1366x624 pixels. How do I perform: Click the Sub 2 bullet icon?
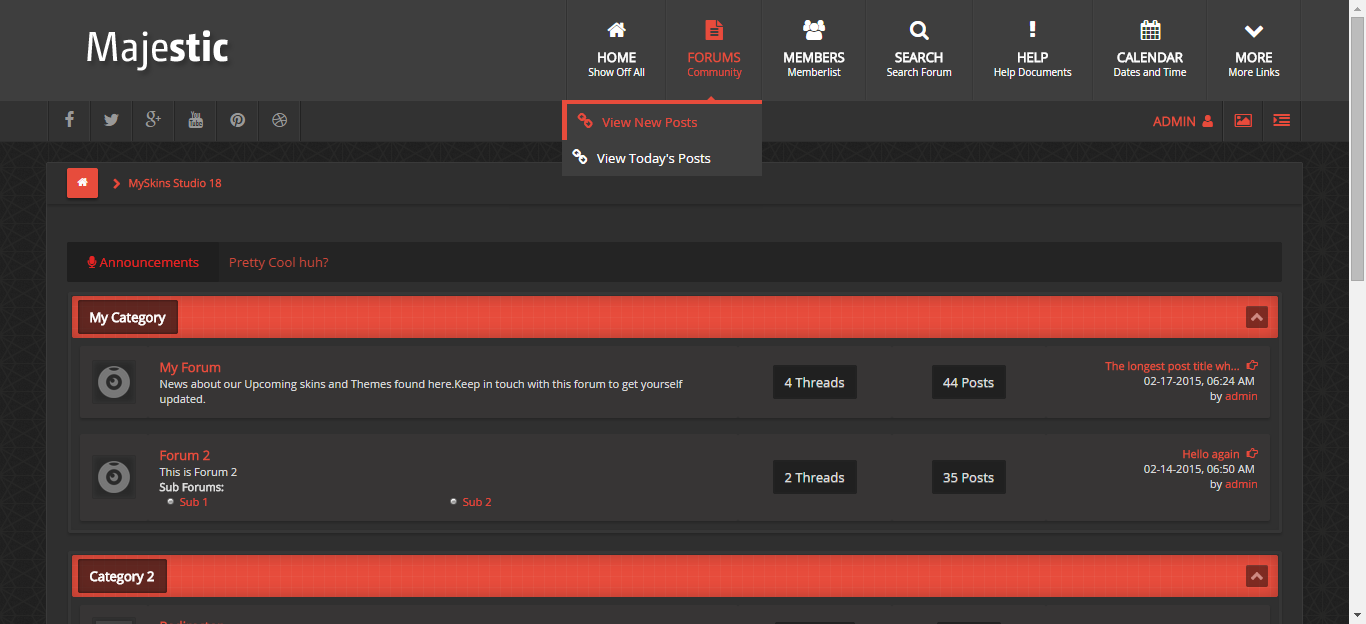[x=454, y=502]
